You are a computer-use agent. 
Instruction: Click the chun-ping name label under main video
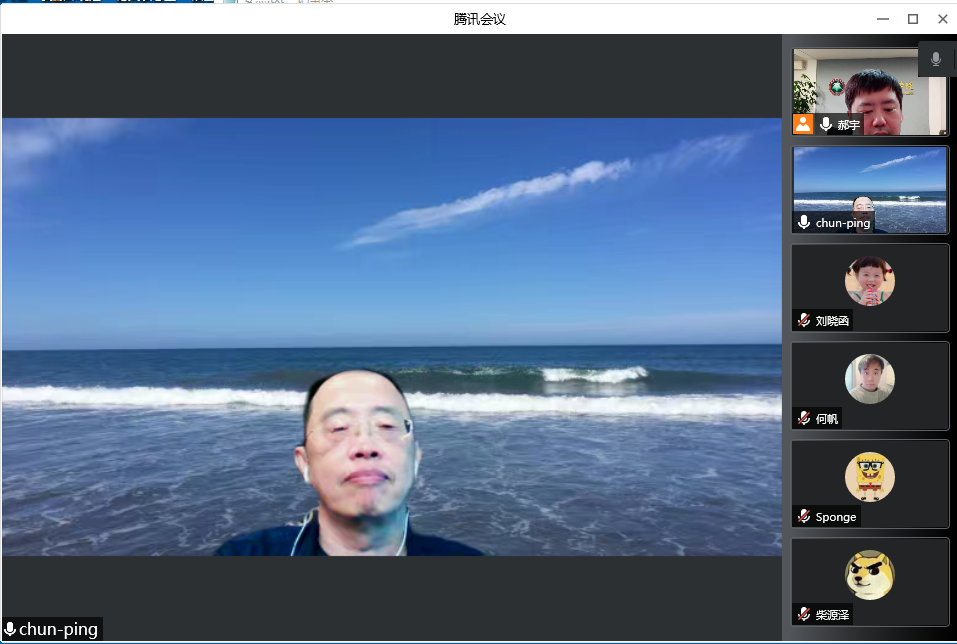[x=58, y=629]
